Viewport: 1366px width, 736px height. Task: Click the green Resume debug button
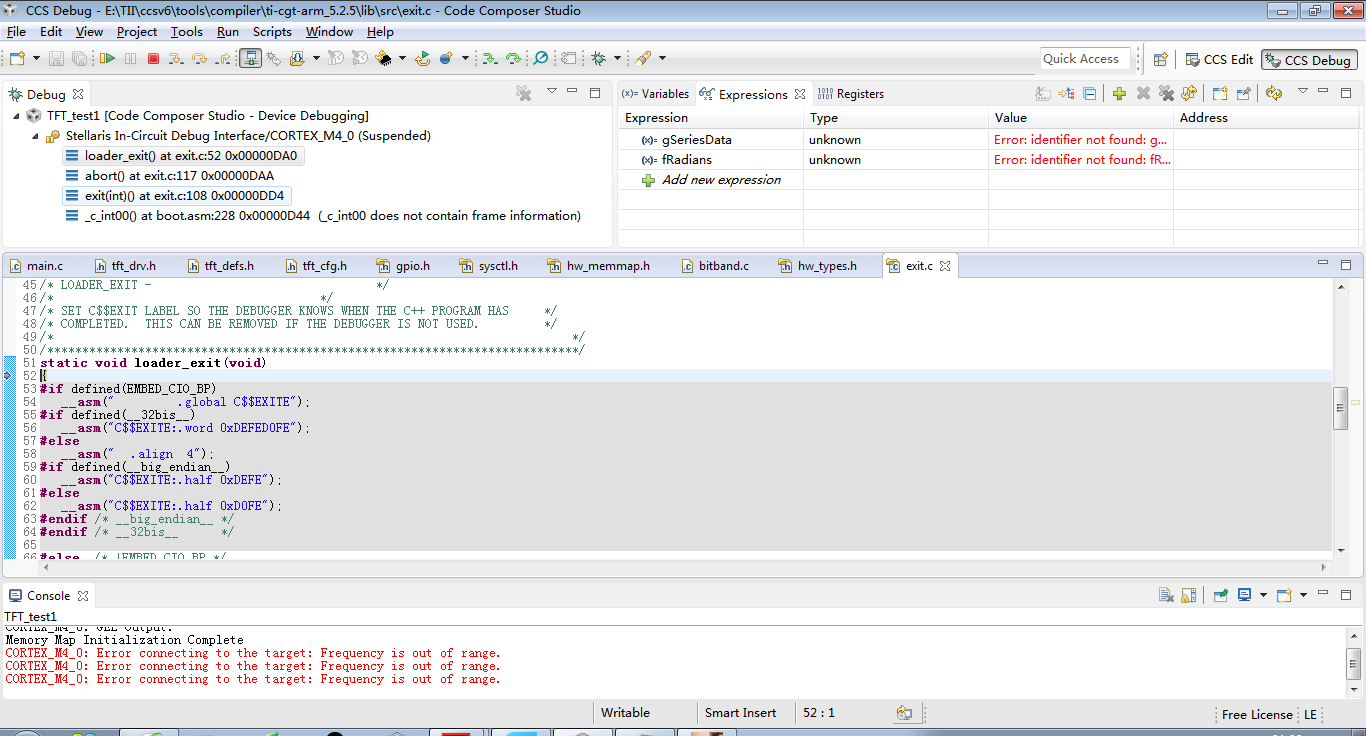click(x=107, y=59)
